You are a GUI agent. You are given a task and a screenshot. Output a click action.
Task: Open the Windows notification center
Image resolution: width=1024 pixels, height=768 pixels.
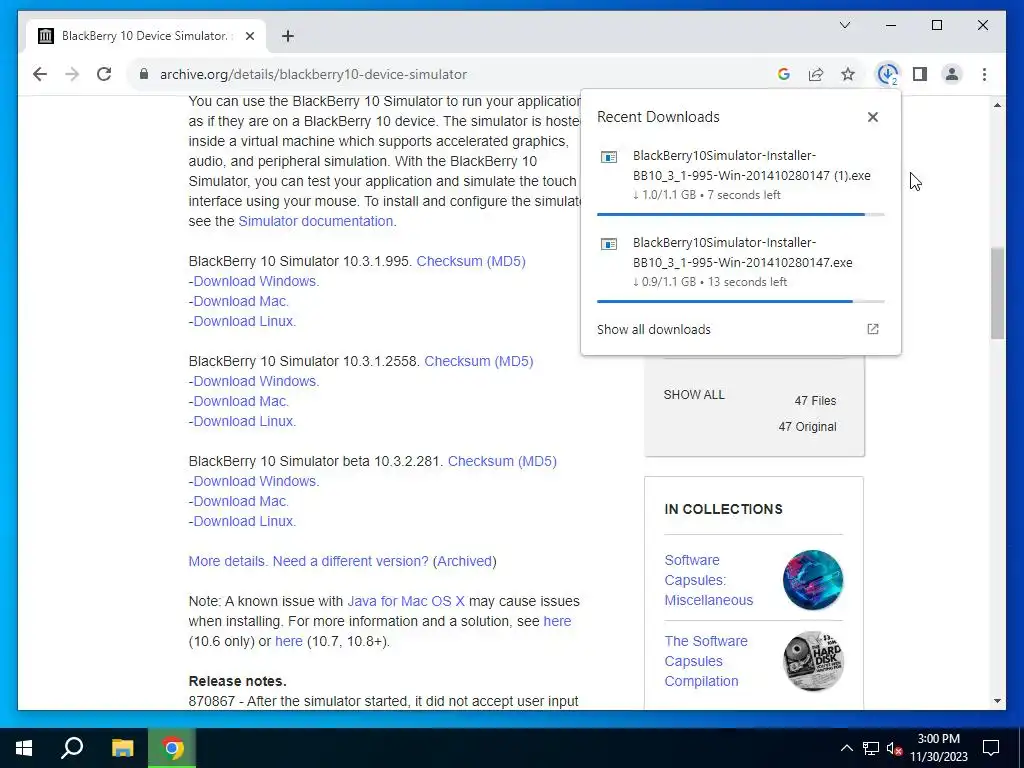coord(991,748)
